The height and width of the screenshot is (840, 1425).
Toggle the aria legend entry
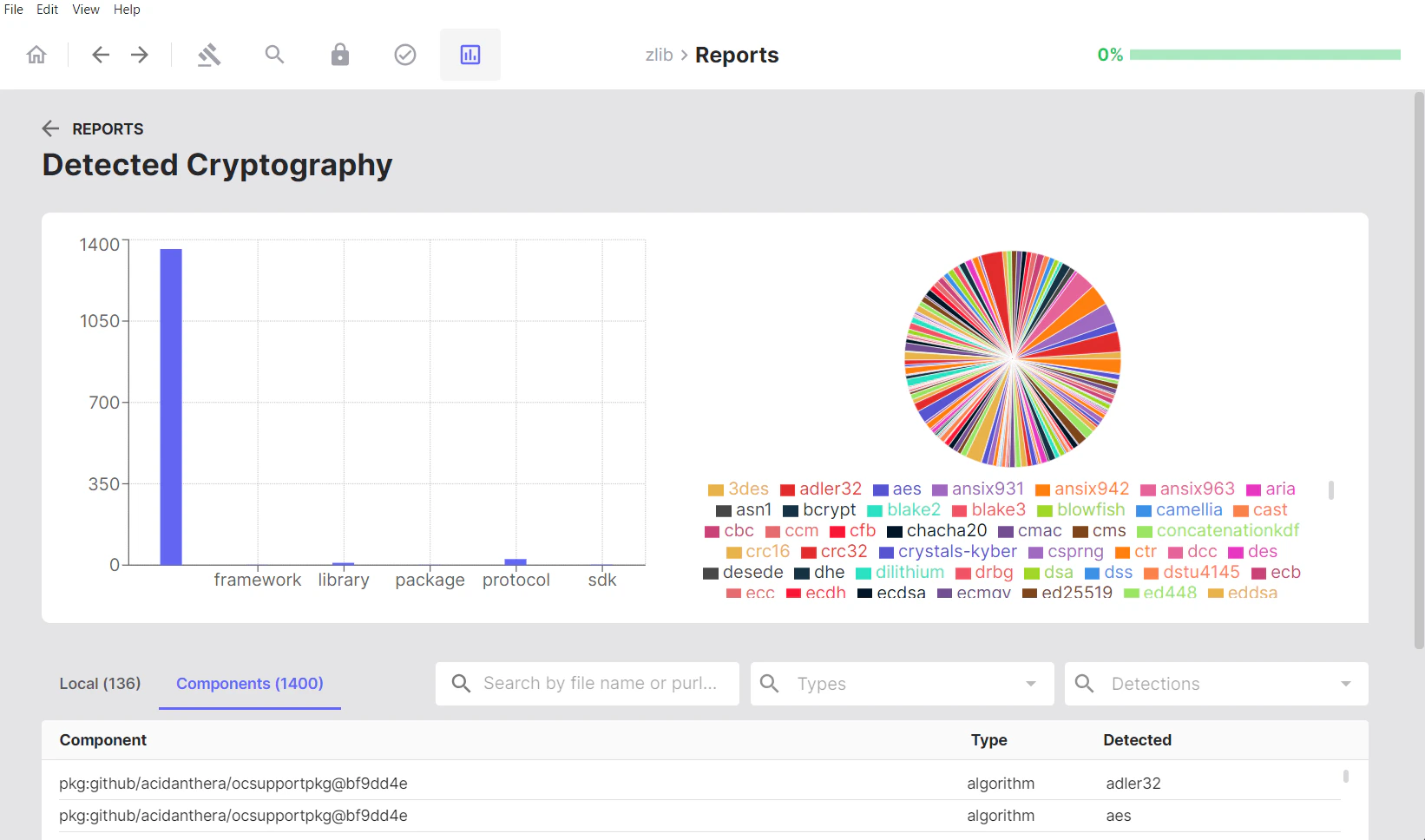1271,489
